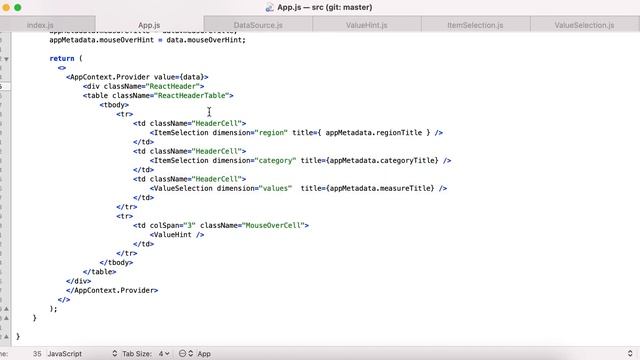Viewport: 640px width, 360px height.
Task: Click the 'Tab Size:' label in status bar
Action: [137, 353]
